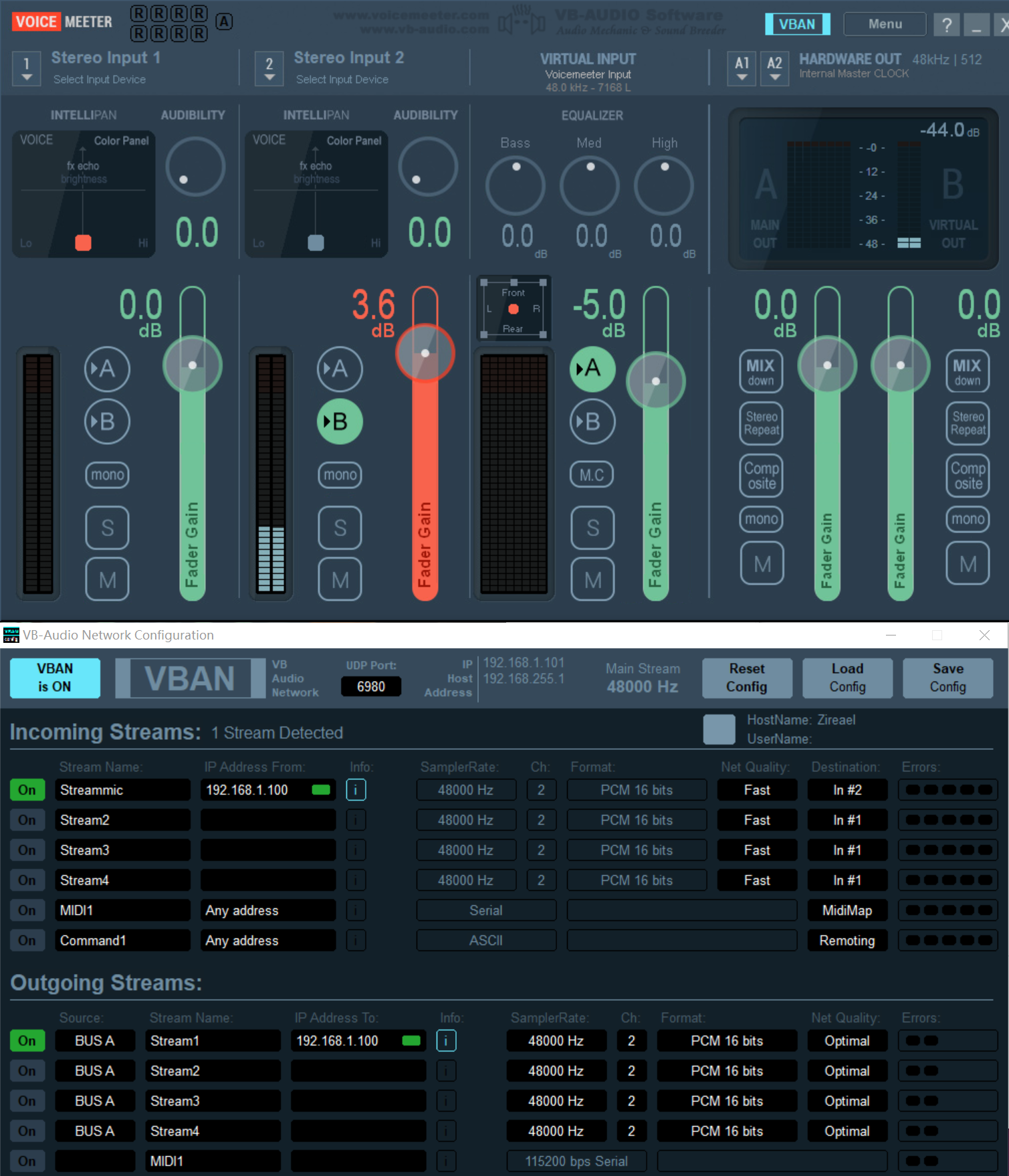Turn off the VBAN is ON switch
Screen dimensions: 1009x1176
[55, 678]
